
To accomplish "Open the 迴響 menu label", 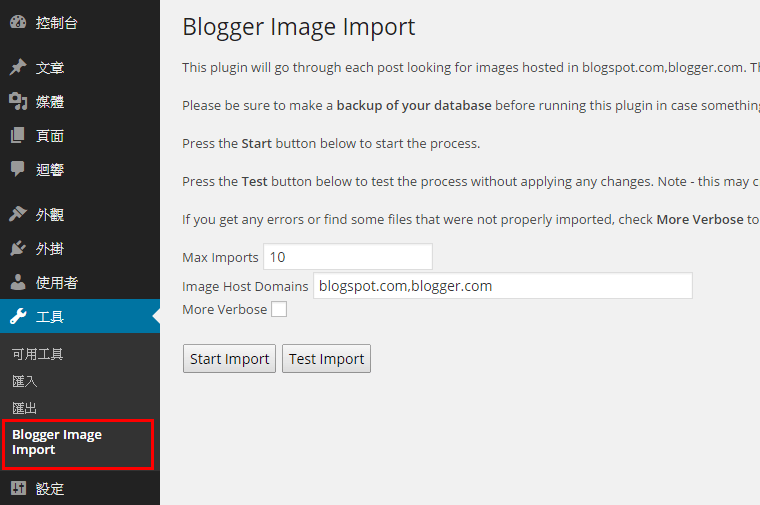I will tap(49, 170).
